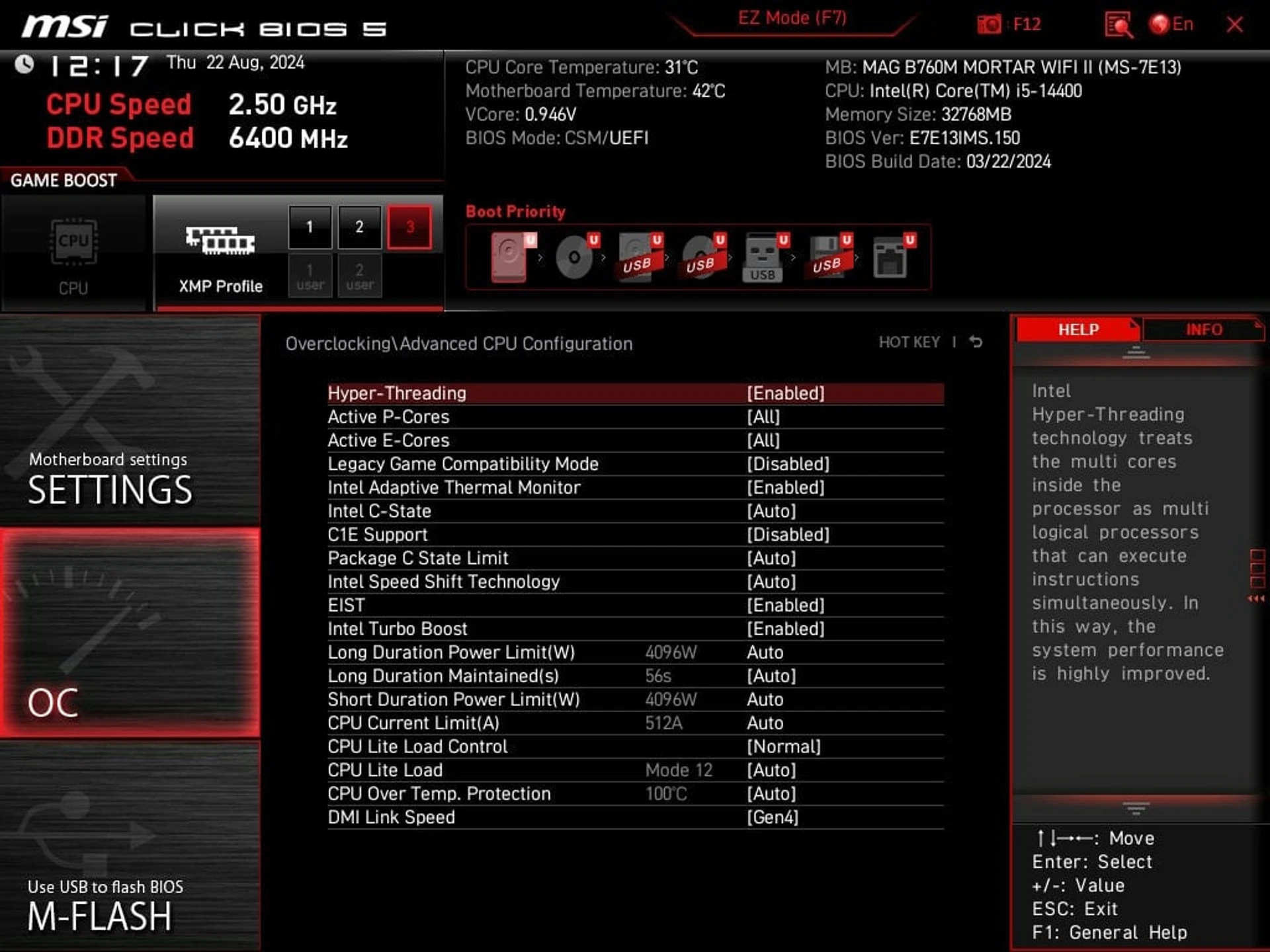
Task: Select the hard disk boot priority icon
Action: [x=513, y=257]
